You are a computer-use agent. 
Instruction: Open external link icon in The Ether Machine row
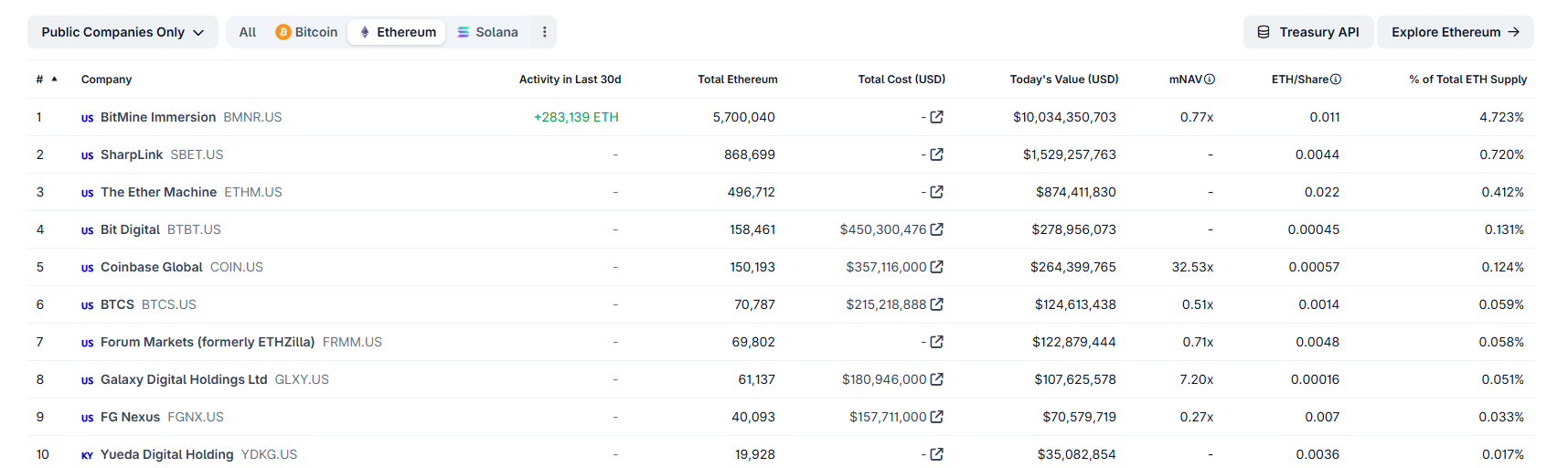[x=936, y=192]
